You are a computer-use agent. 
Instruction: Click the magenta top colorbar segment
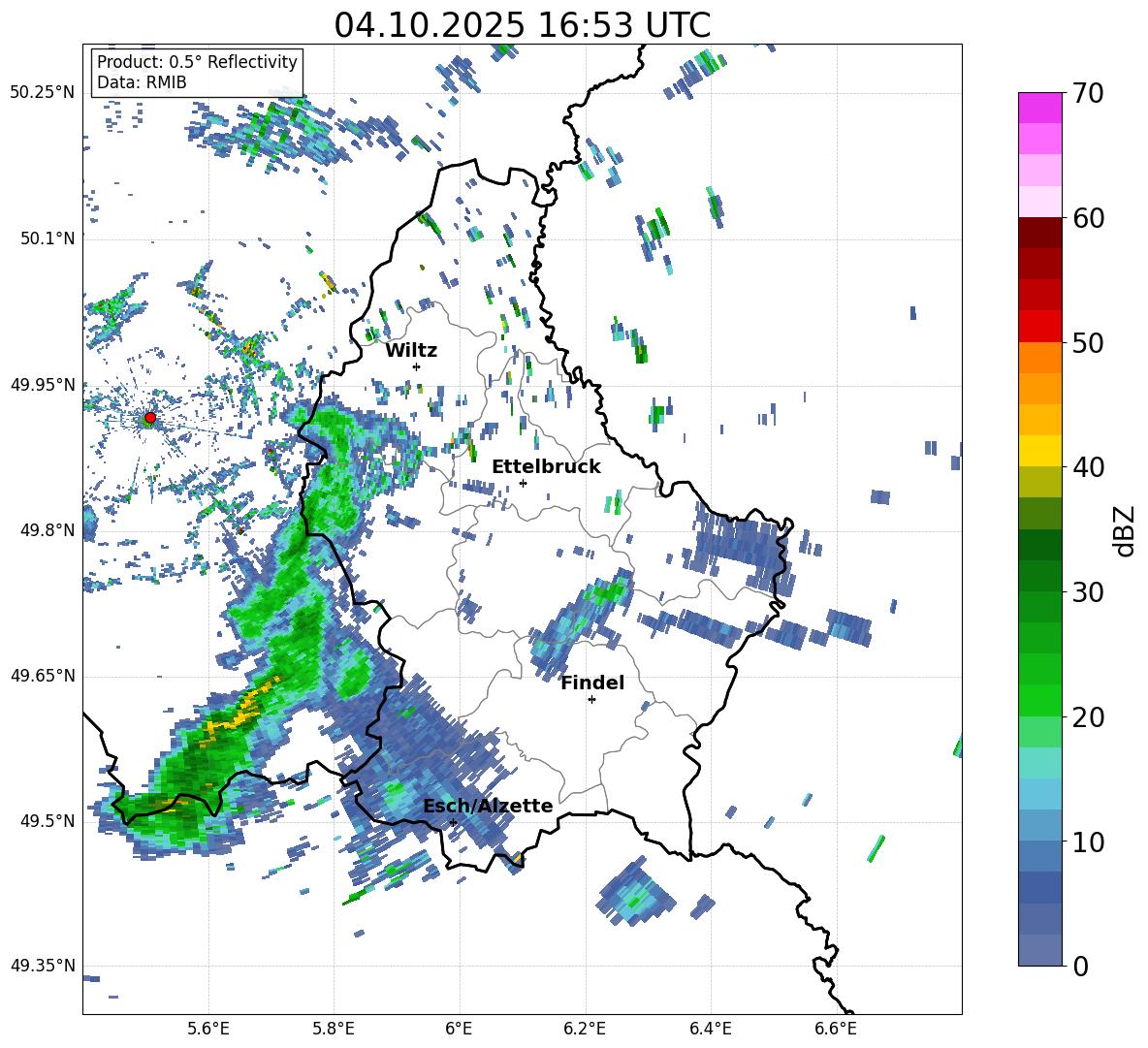[1039, 108]
